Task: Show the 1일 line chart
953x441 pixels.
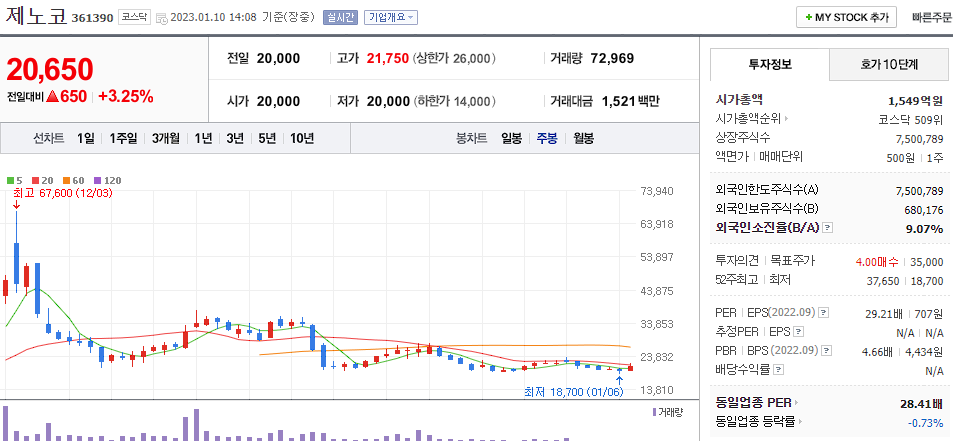Action: (x=86, y=138)
